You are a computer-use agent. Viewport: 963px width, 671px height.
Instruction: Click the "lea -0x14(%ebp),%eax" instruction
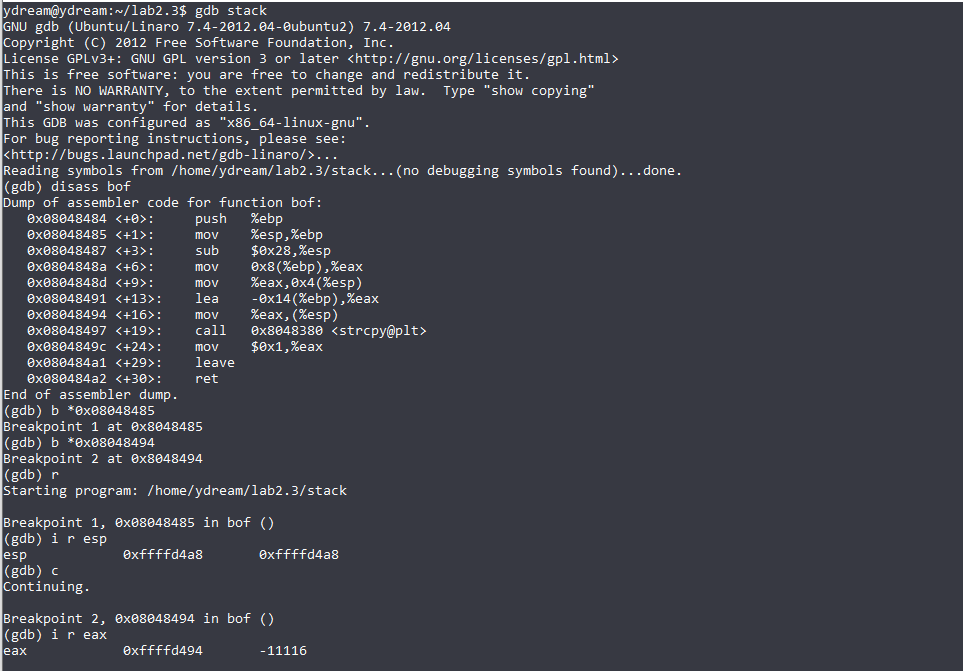pos(287,298)
